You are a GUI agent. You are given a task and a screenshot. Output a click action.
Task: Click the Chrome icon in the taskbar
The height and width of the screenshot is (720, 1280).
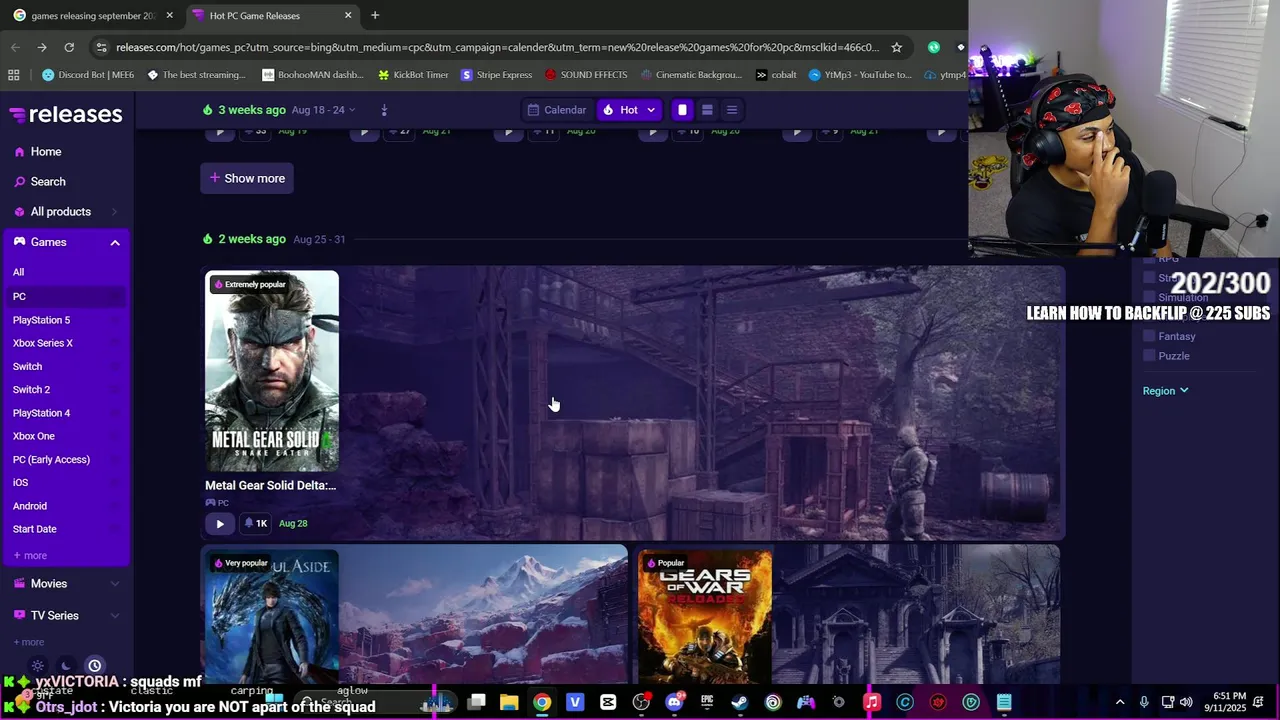click(541, 702)
